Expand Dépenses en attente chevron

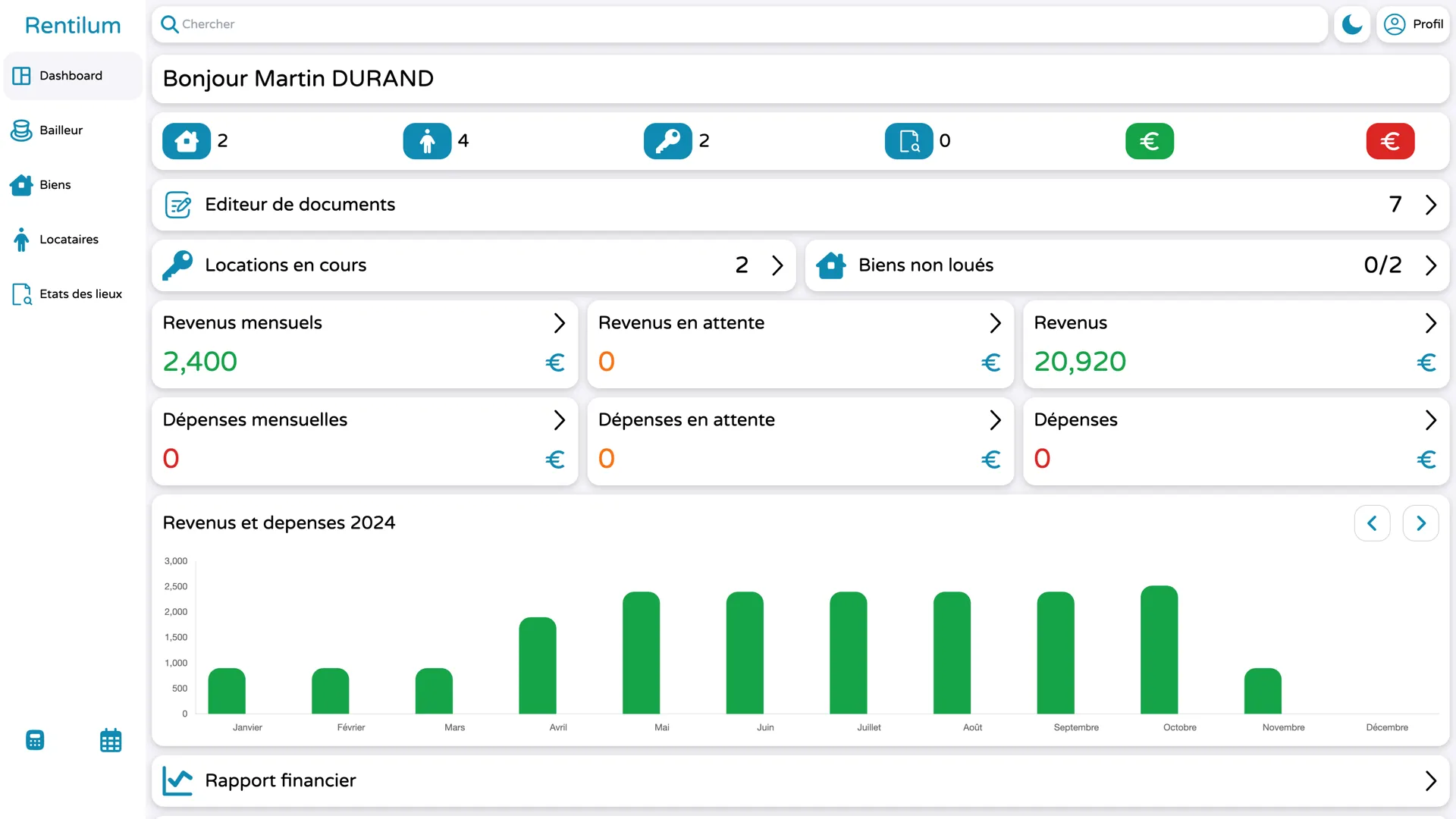(995, 420)
